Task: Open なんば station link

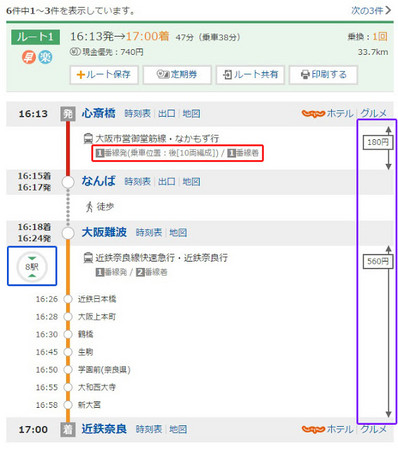Action: coord(98,181)
